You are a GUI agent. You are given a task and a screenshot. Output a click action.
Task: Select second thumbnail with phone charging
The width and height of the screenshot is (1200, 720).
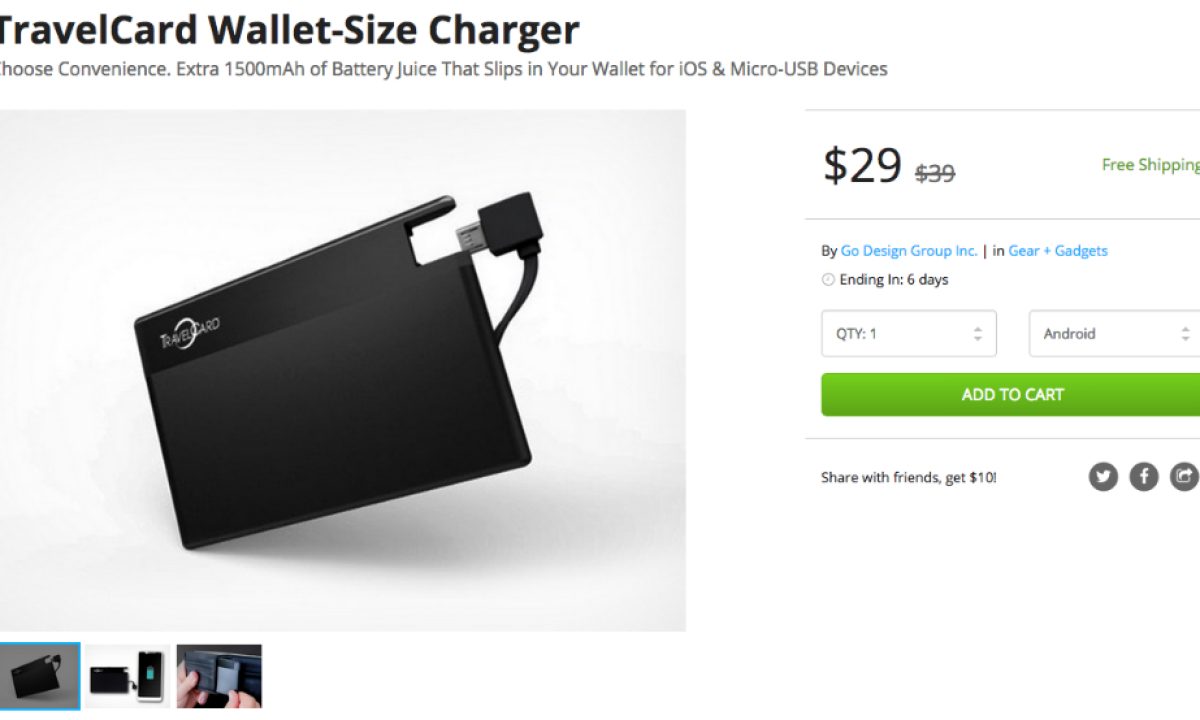[x=128, y=677]
